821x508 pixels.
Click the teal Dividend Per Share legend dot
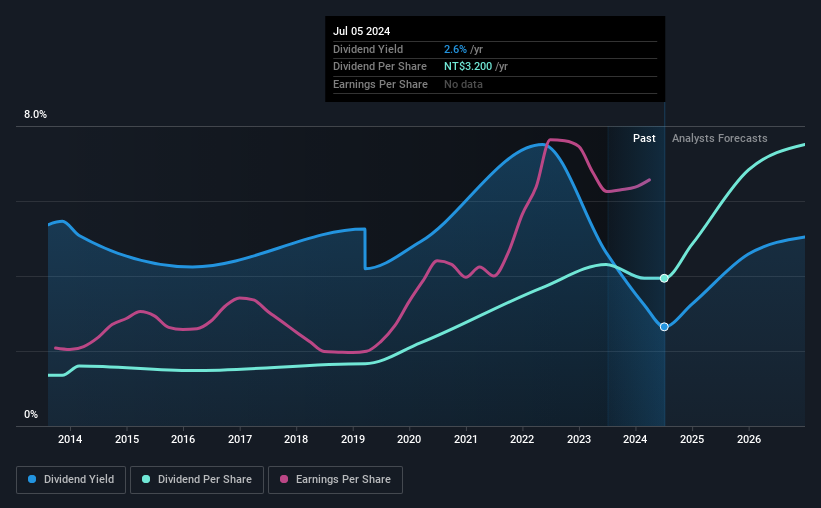pos(146,479)
